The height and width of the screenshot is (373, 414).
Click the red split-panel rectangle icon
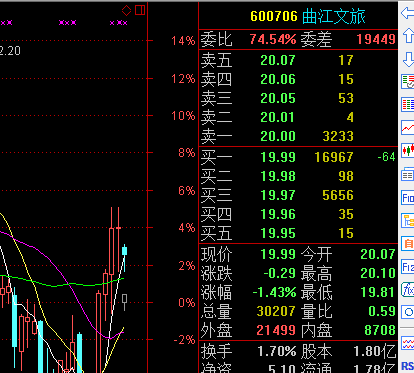[140, 10]
